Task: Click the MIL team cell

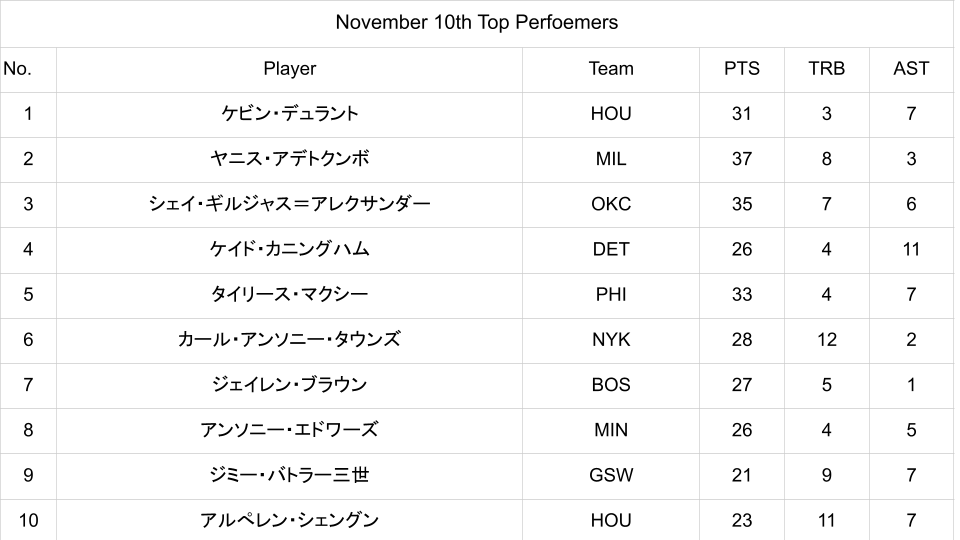Action: [611, 159]
